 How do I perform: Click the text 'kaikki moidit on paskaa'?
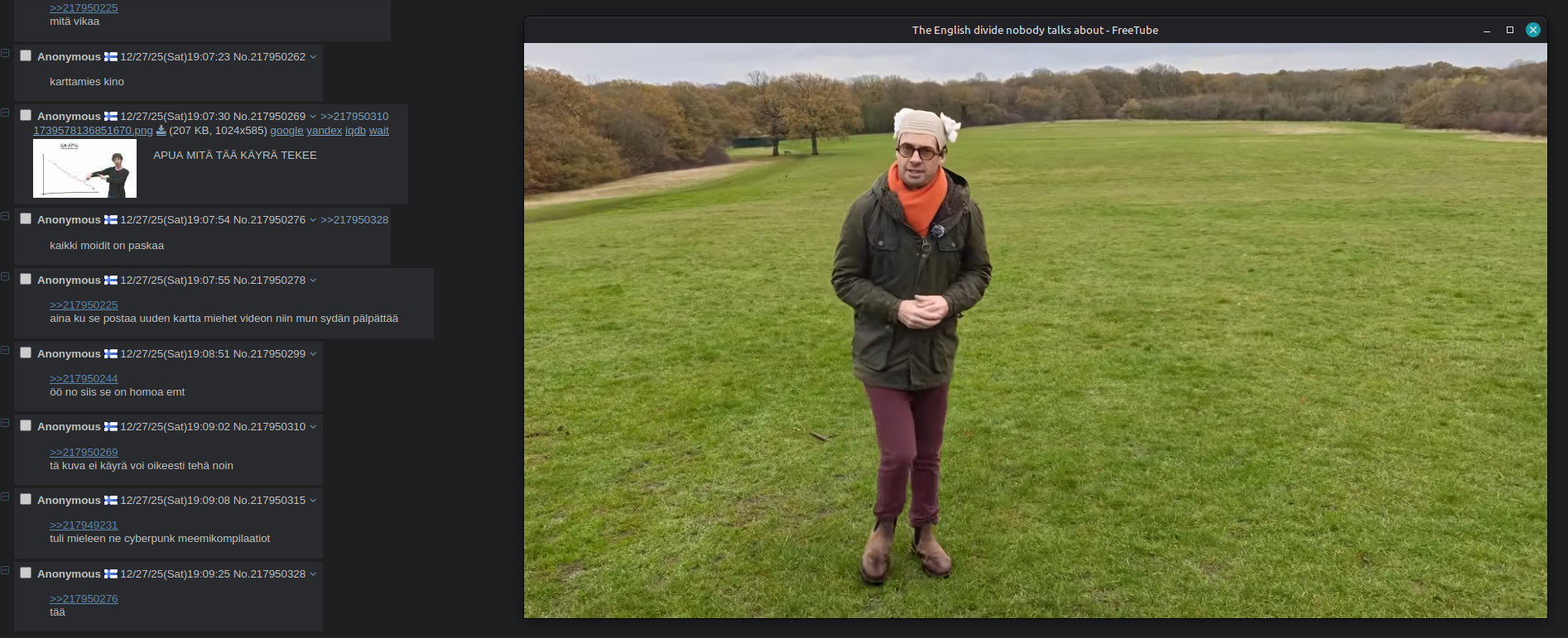click(107, 246)
